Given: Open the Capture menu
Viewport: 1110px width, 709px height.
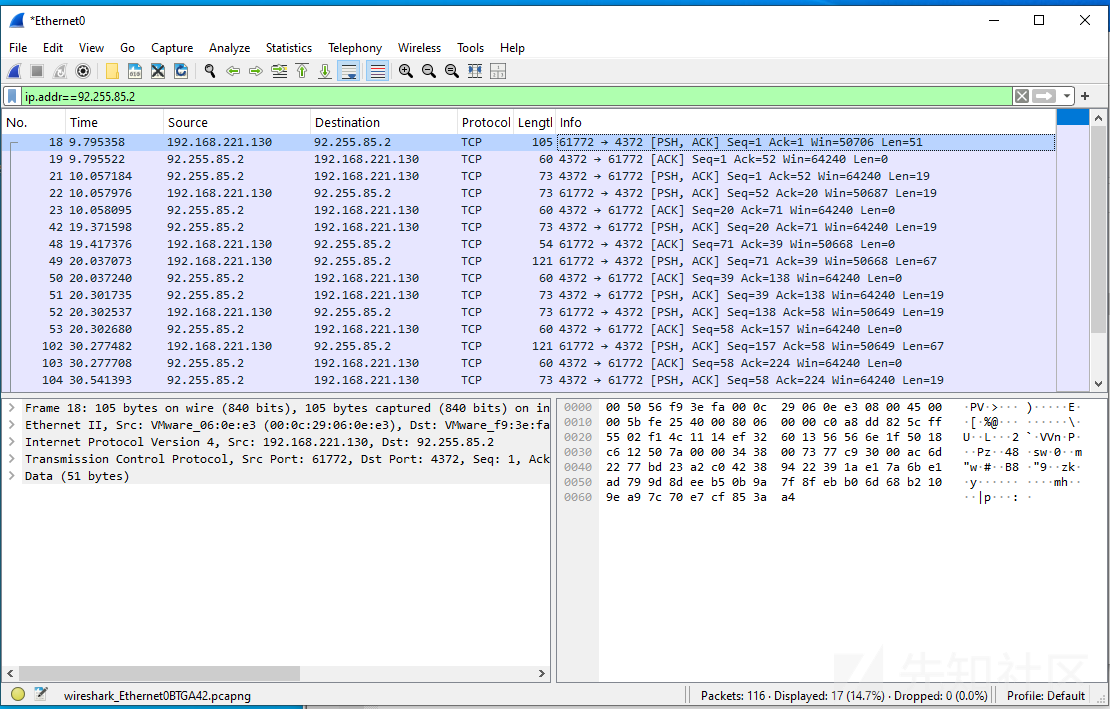Looking at the screenshot, I should pos(172,47).
